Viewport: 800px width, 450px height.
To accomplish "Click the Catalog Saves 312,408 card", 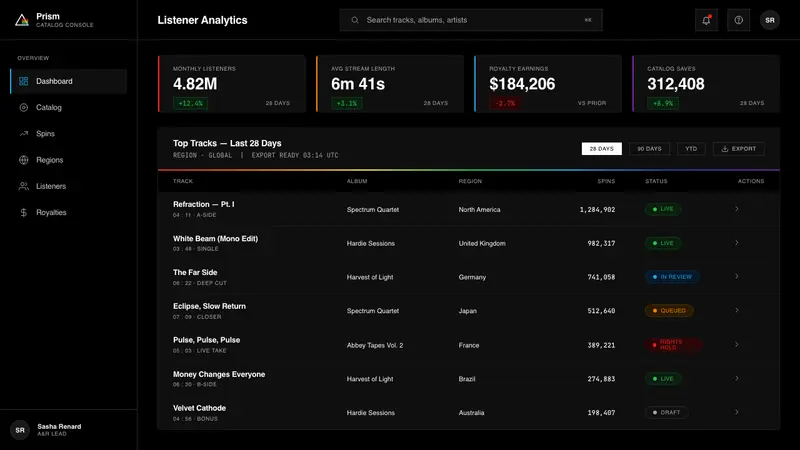I will click(706, 84).
